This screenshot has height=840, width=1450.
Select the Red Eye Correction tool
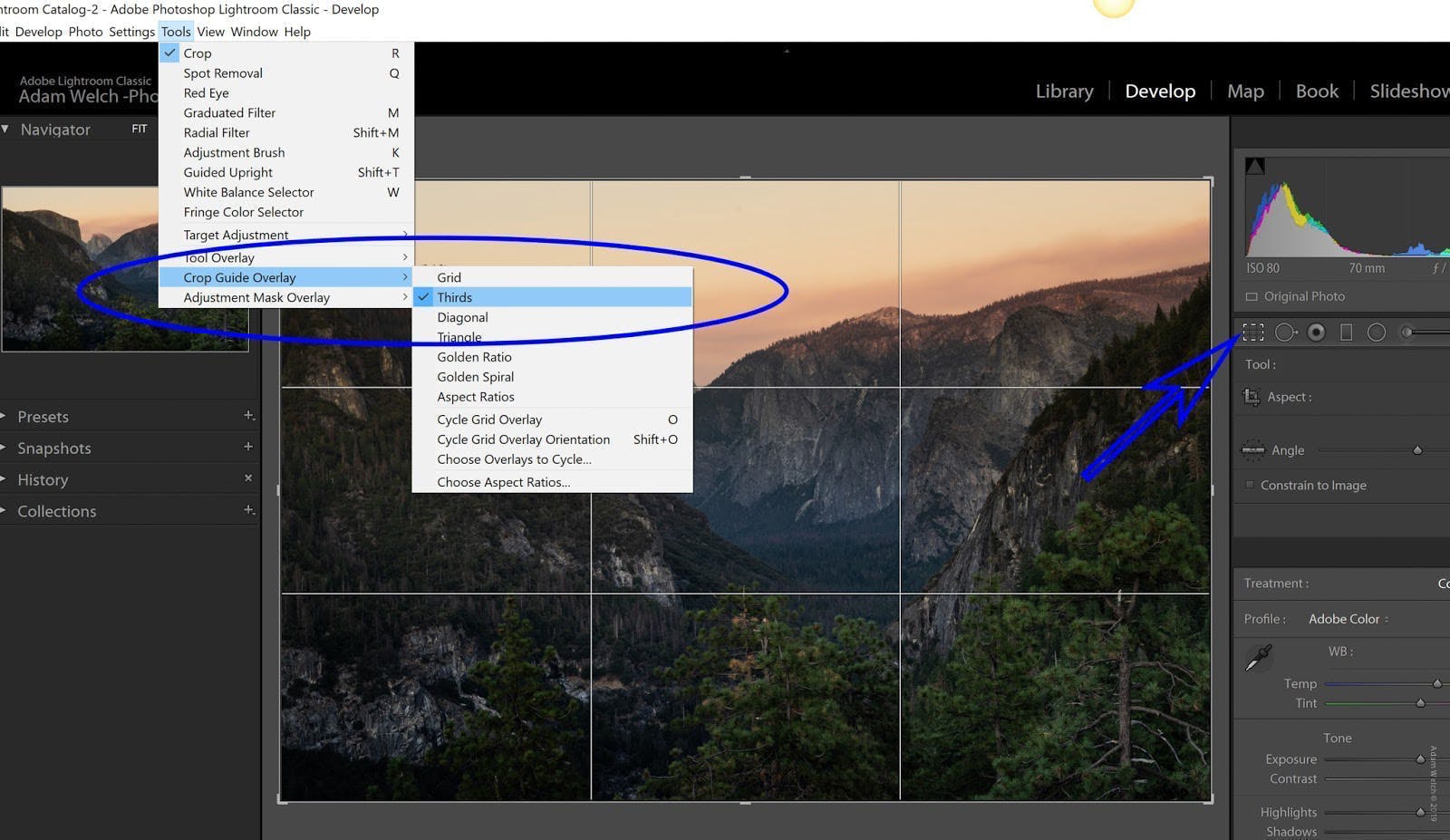[1316, 332]
